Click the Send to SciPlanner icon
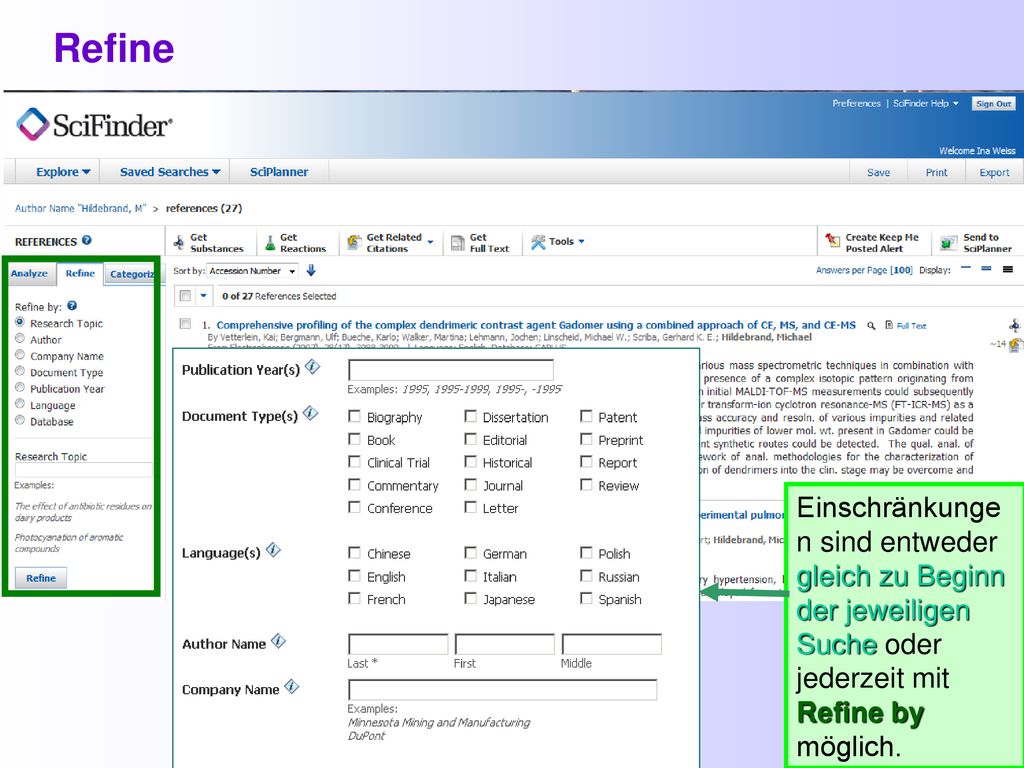1024x768 pixels. click(948, 243)
